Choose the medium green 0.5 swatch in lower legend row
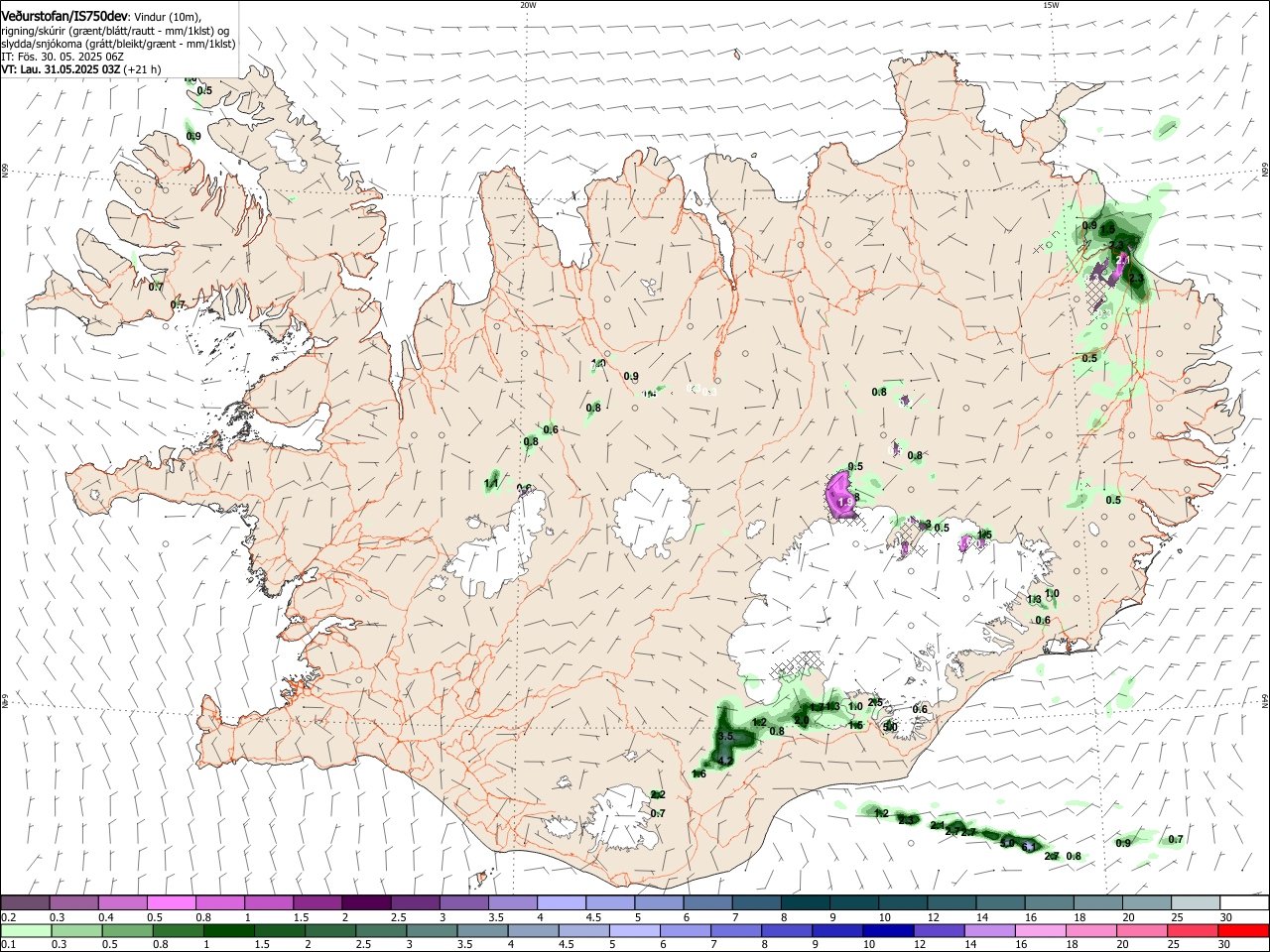Viewport: 1270px width, 952px height. pyautogui.click(x=127, y=930)
